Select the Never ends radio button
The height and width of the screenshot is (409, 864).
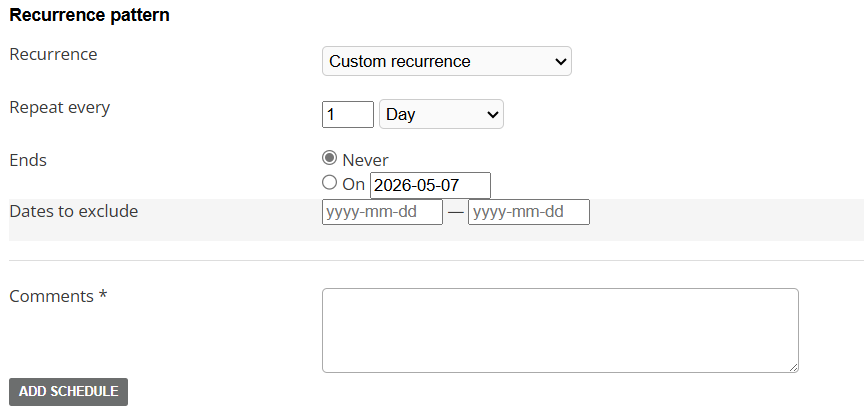pos(330,159)
